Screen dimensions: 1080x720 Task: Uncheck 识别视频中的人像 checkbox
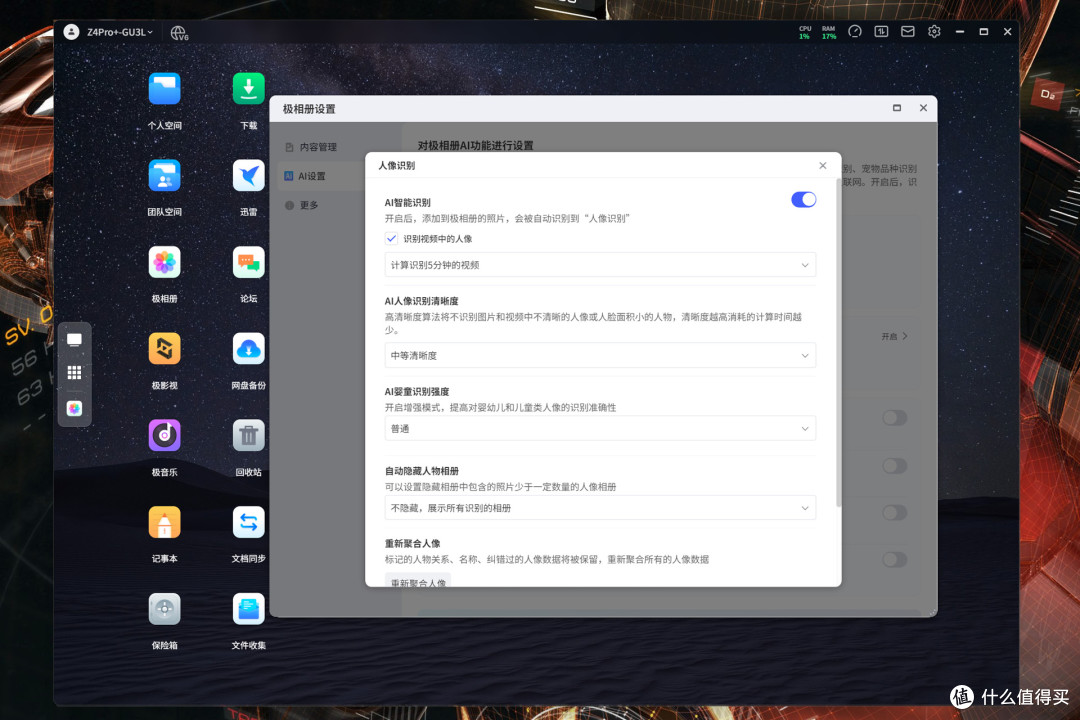391,238
